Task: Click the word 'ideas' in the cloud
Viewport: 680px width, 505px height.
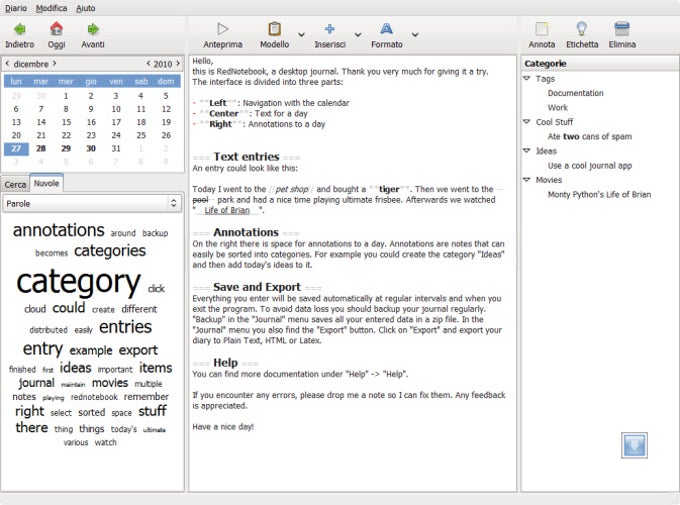Action: pyautogui.click(x=75, y=368)
